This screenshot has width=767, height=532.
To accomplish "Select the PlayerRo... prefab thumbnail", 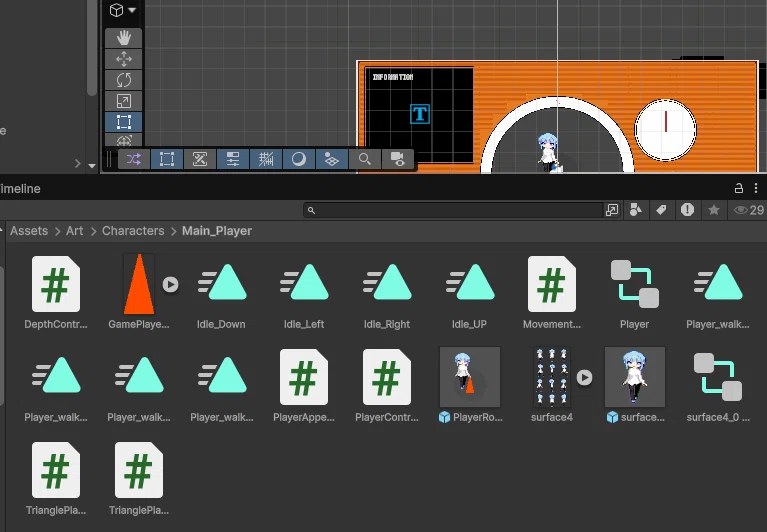I will tap(470, 377).
